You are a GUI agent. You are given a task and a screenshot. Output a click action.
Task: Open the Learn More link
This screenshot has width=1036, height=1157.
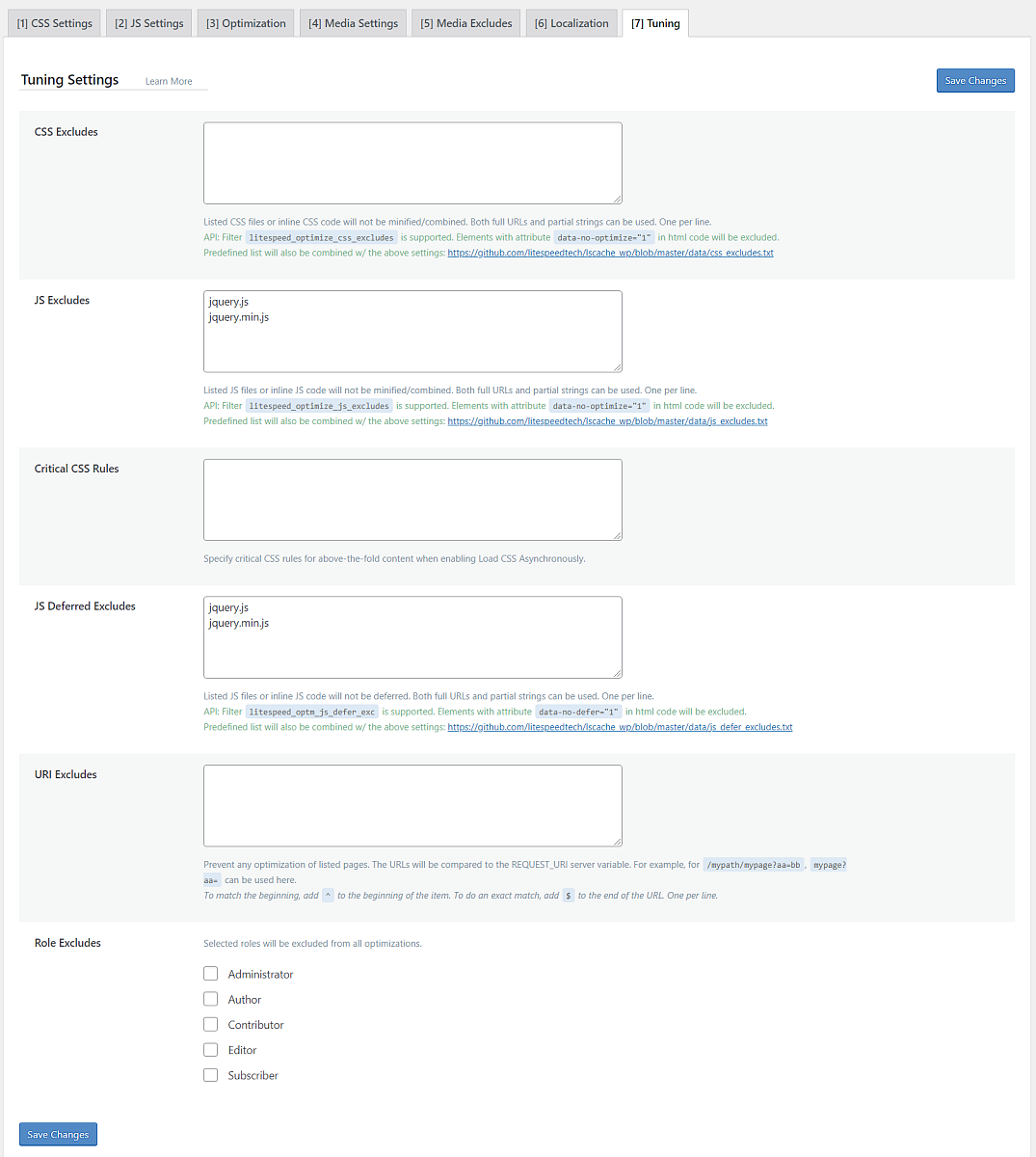pos(169,82)
